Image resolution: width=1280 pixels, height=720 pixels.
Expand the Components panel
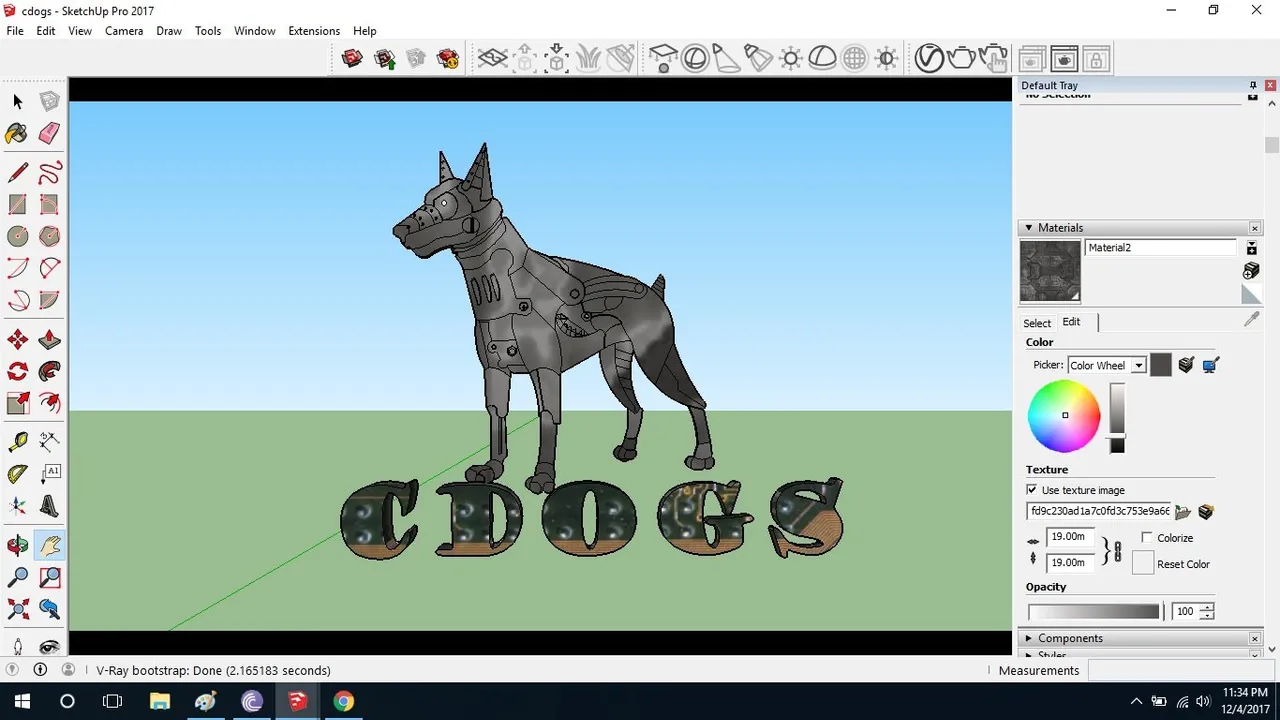point(1027,638)
